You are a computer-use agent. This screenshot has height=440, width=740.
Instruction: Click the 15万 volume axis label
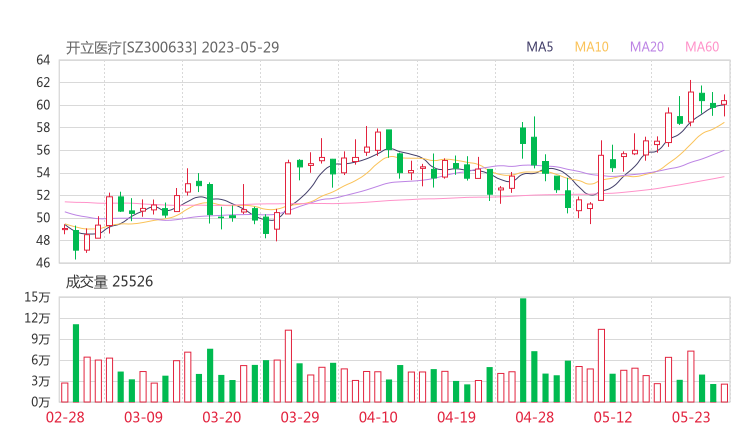[37, 297]
